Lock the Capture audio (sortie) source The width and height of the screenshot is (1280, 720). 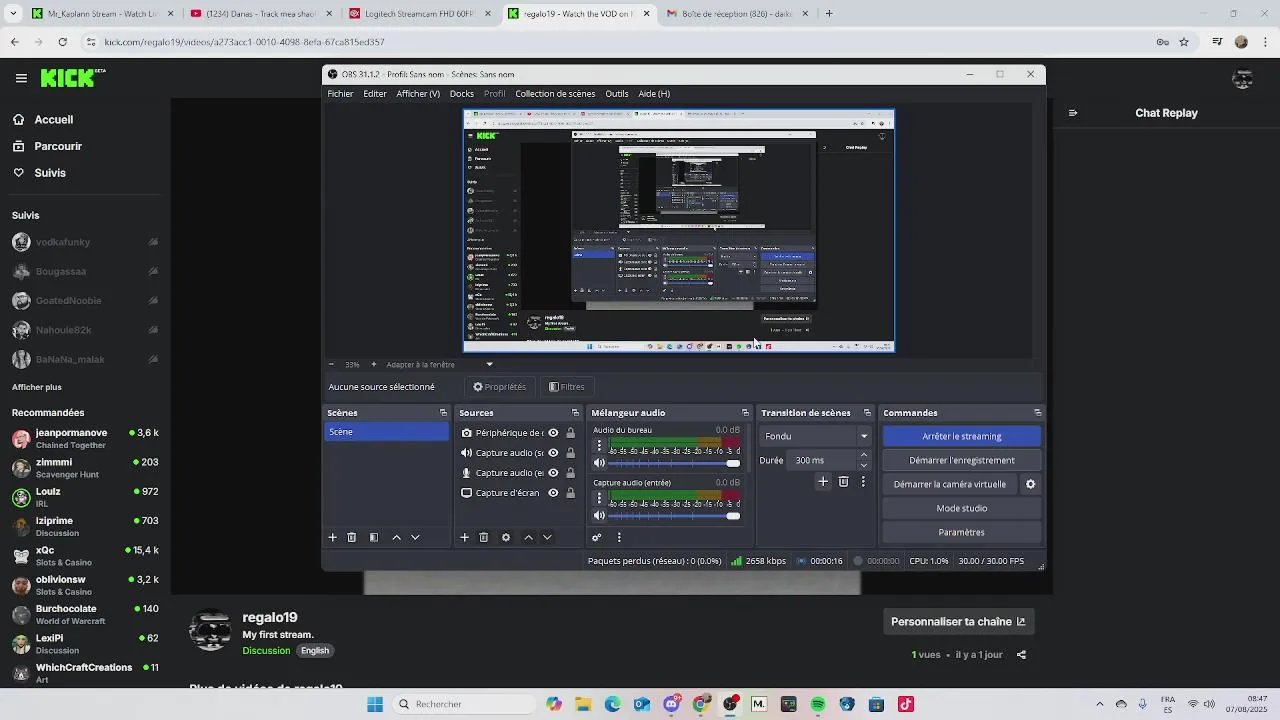click(570, 453)
